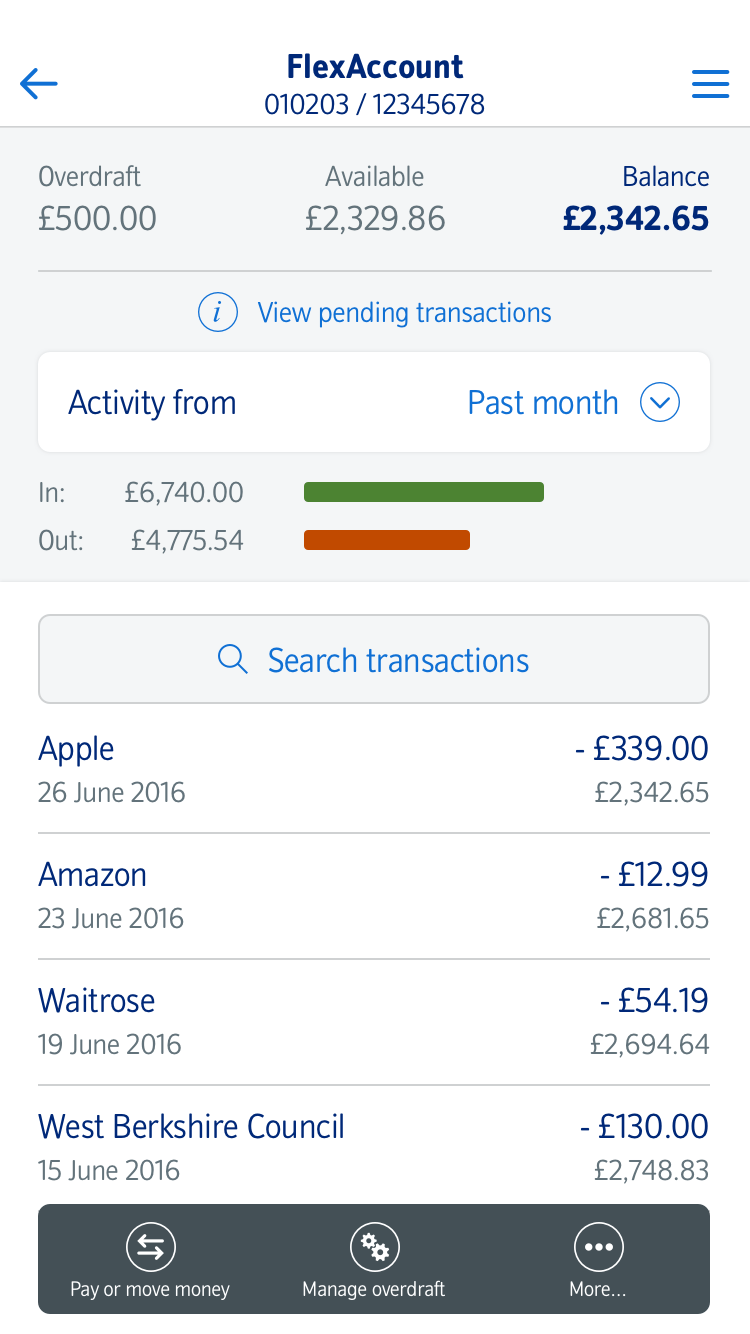Open the Activity from period selector
The width and height of the screenshot is (750, 1334).
point(374,403)
